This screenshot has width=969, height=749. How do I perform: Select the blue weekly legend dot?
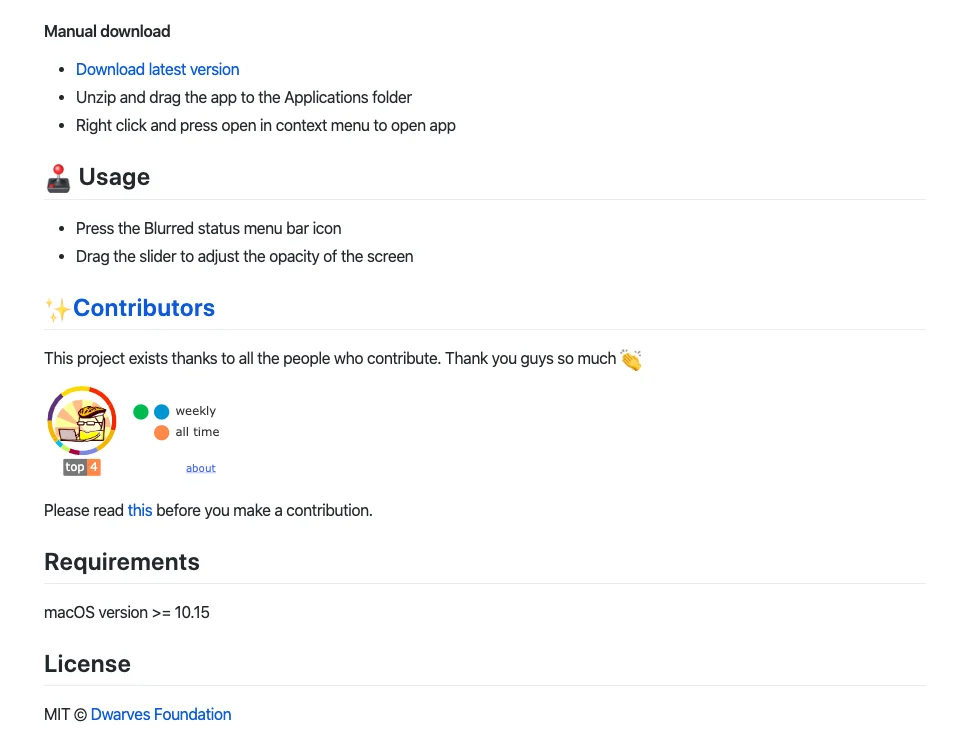click(161, 412)
